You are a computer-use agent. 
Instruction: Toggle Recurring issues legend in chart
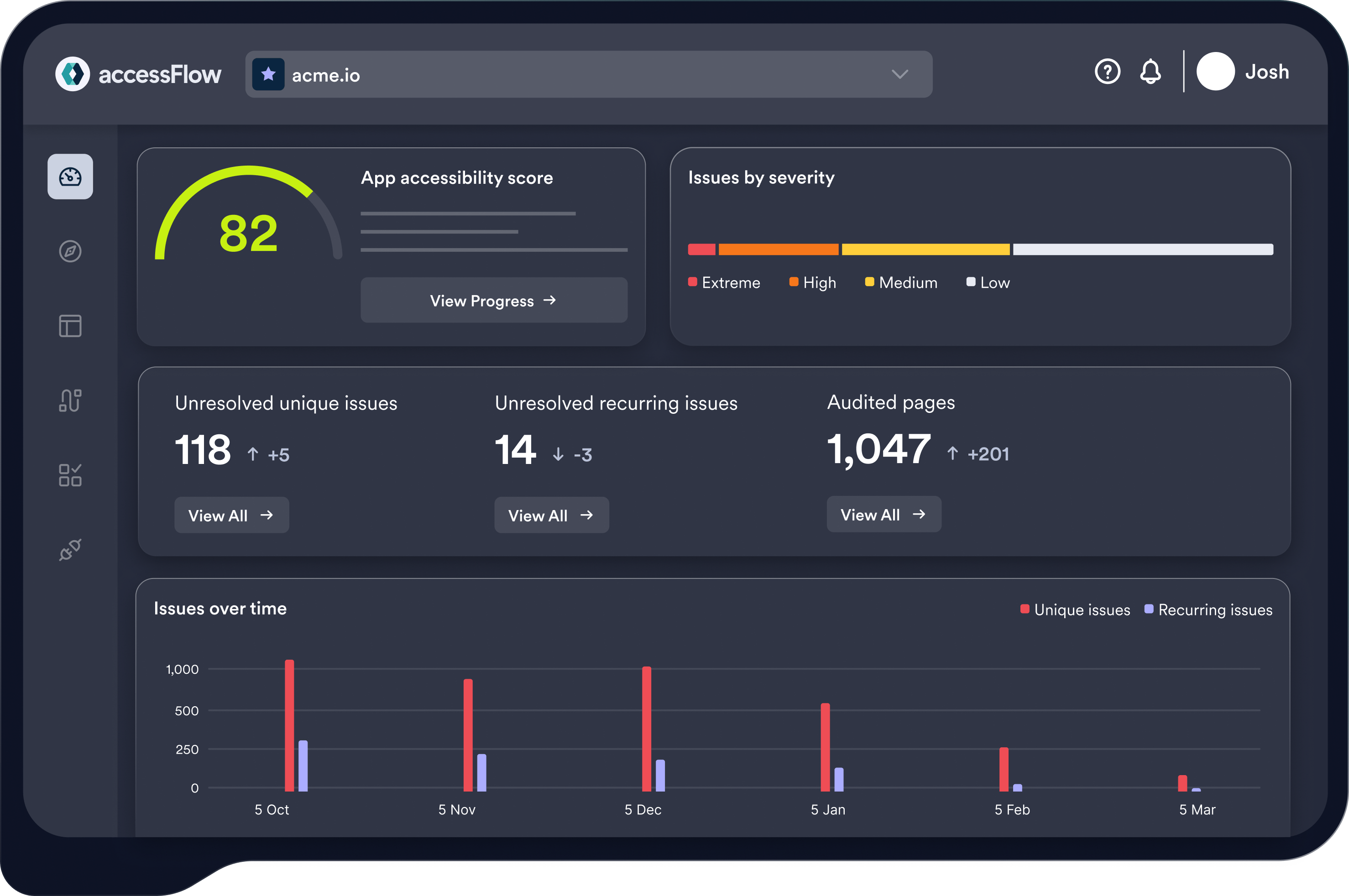coord(1208,609)
